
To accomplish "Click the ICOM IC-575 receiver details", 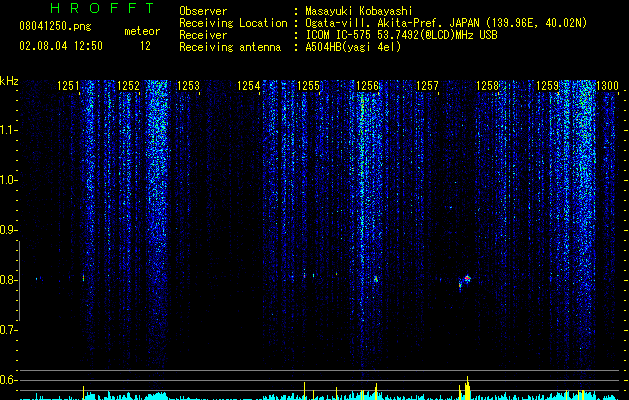I will (x=401, y=35).
